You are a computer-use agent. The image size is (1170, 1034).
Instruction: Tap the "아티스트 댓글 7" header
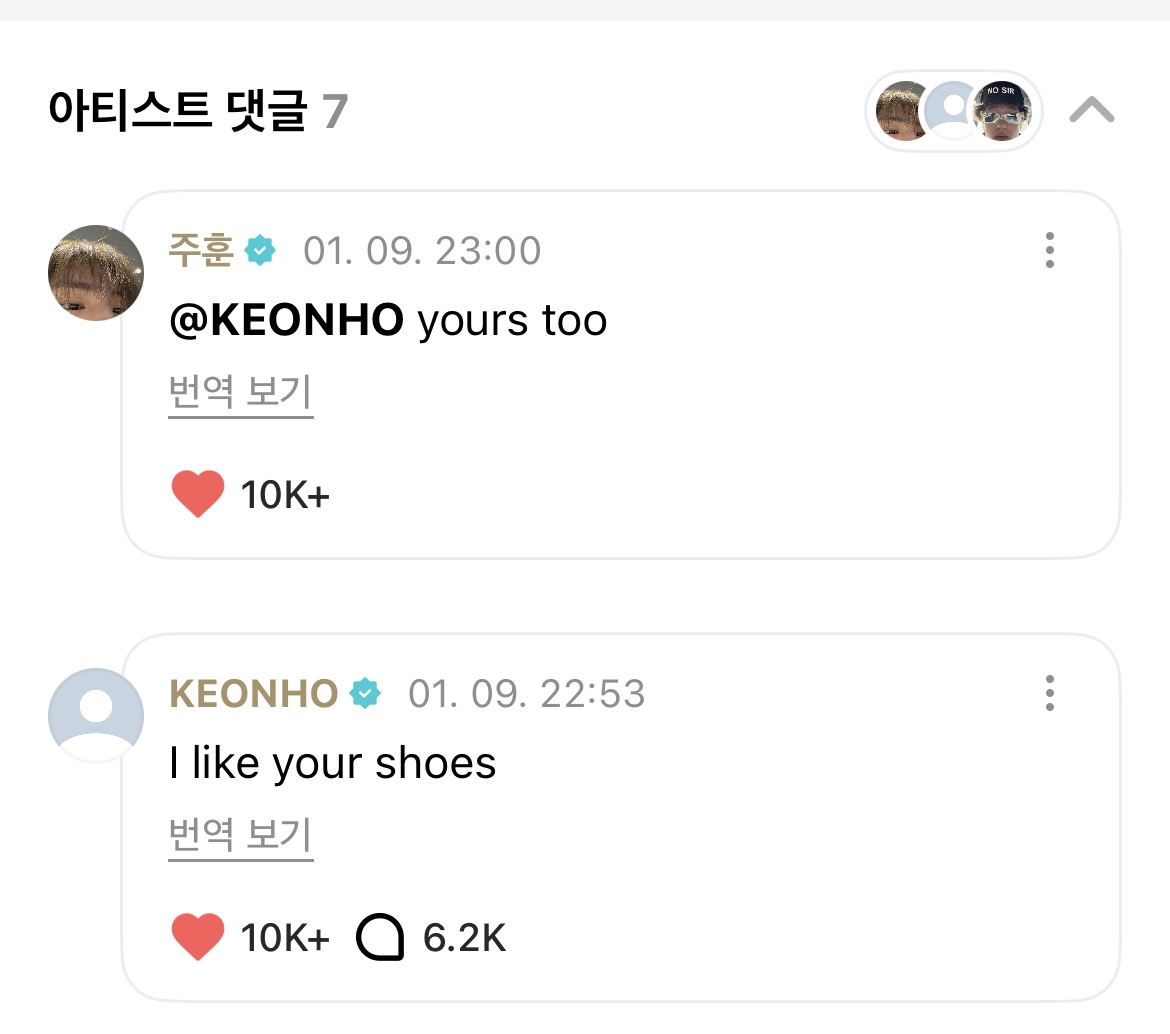pos(197,111)
